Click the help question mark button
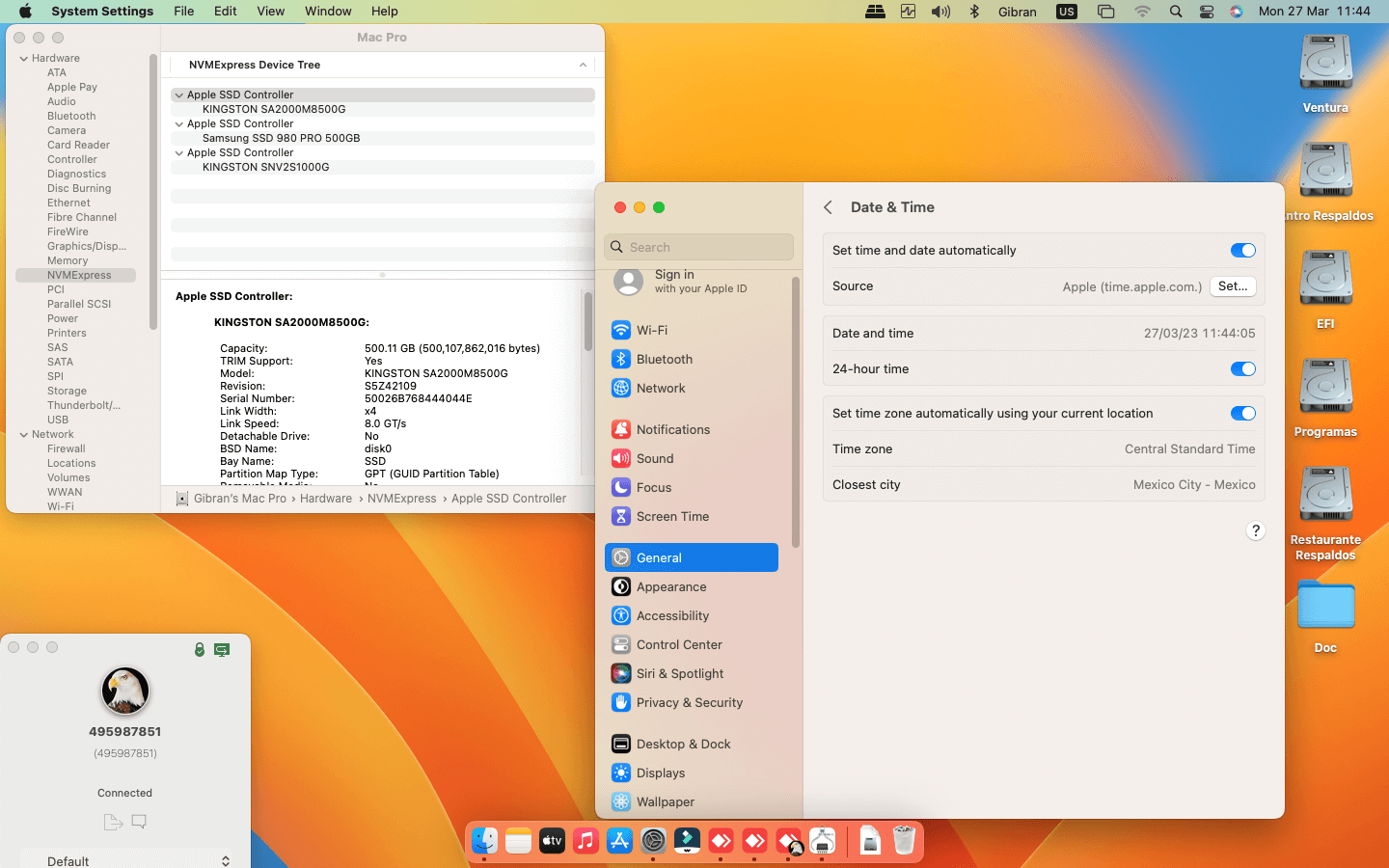1389x868 pixels. [x=1255, y=530]
